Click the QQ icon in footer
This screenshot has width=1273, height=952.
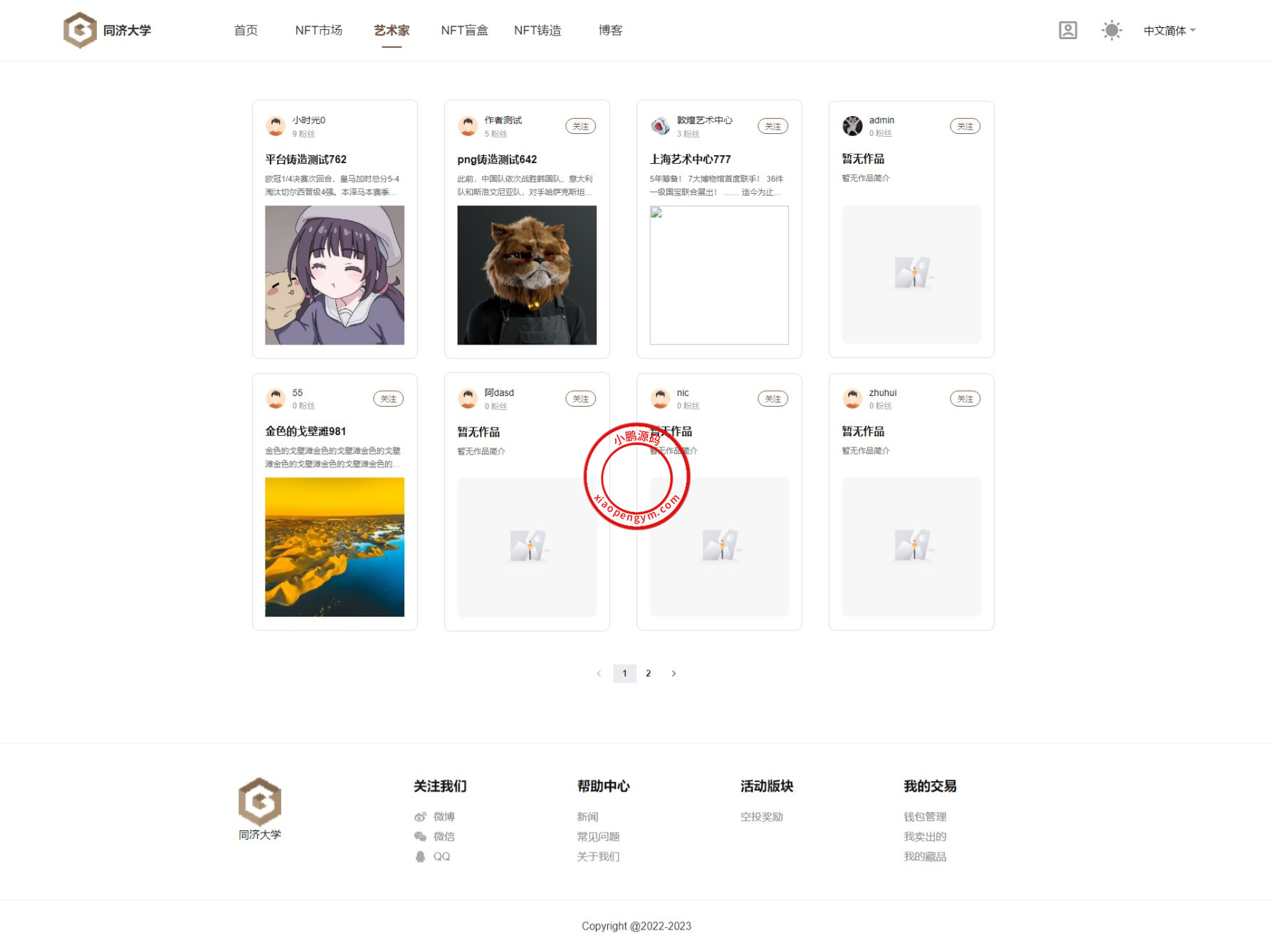tap(421, 857)
